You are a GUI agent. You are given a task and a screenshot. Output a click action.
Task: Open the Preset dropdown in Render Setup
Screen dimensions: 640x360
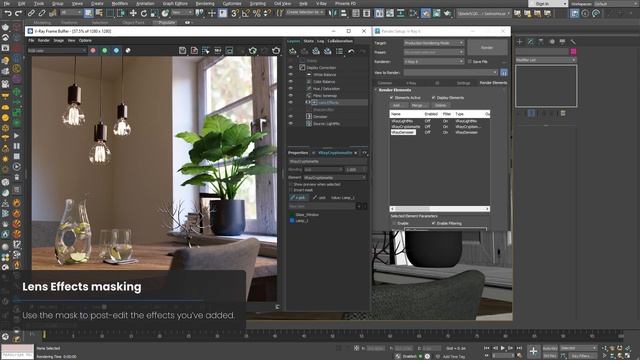pos(434,52)
